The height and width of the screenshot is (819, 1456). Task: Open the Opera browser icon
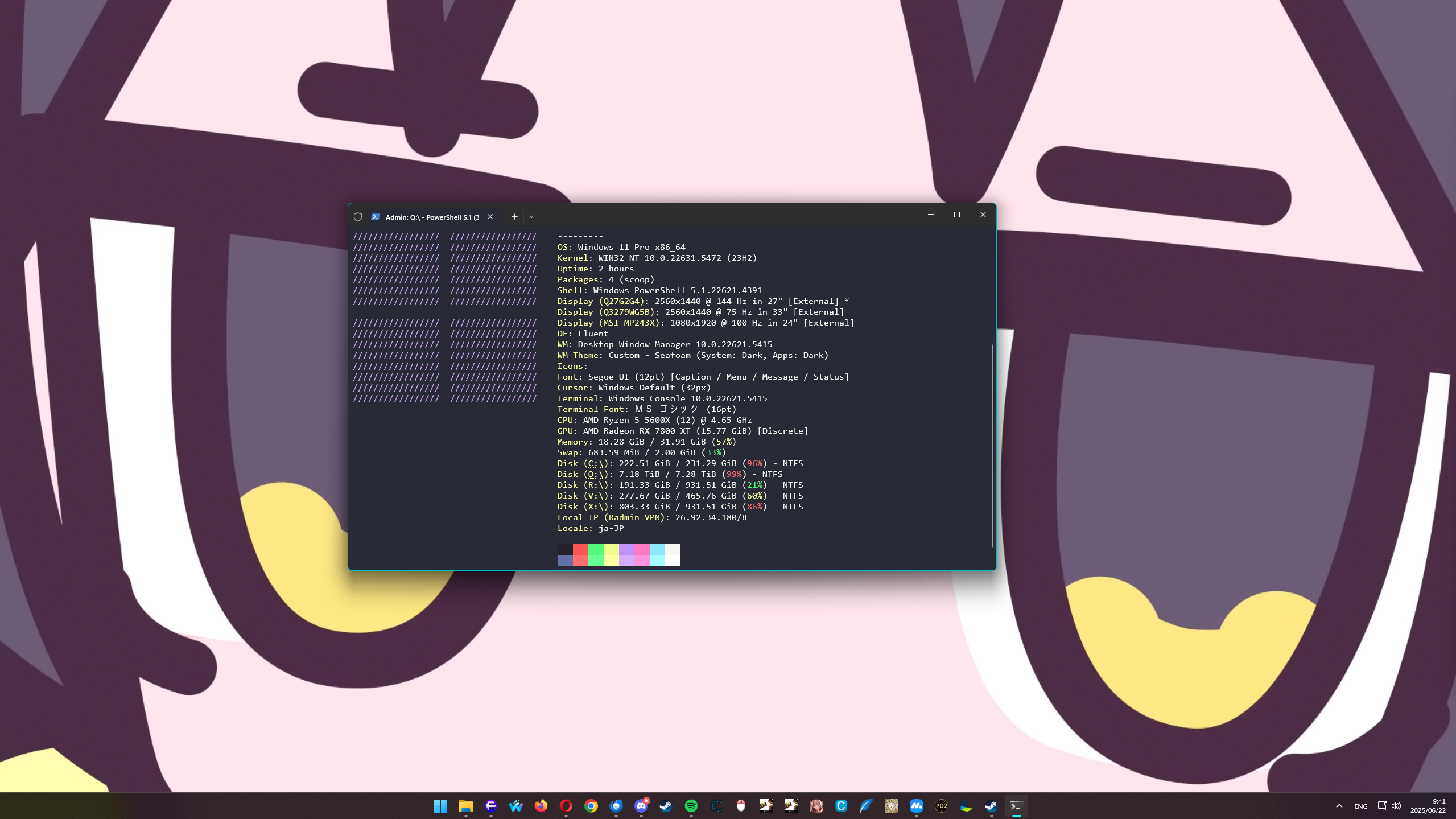[566, 806]
